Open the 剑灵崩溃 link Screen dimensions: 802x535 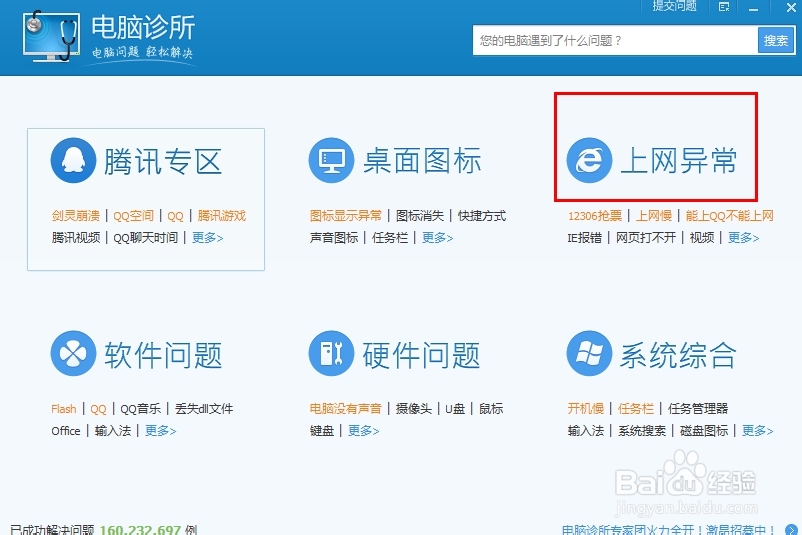pyautogui.click(x=76, y=216)
